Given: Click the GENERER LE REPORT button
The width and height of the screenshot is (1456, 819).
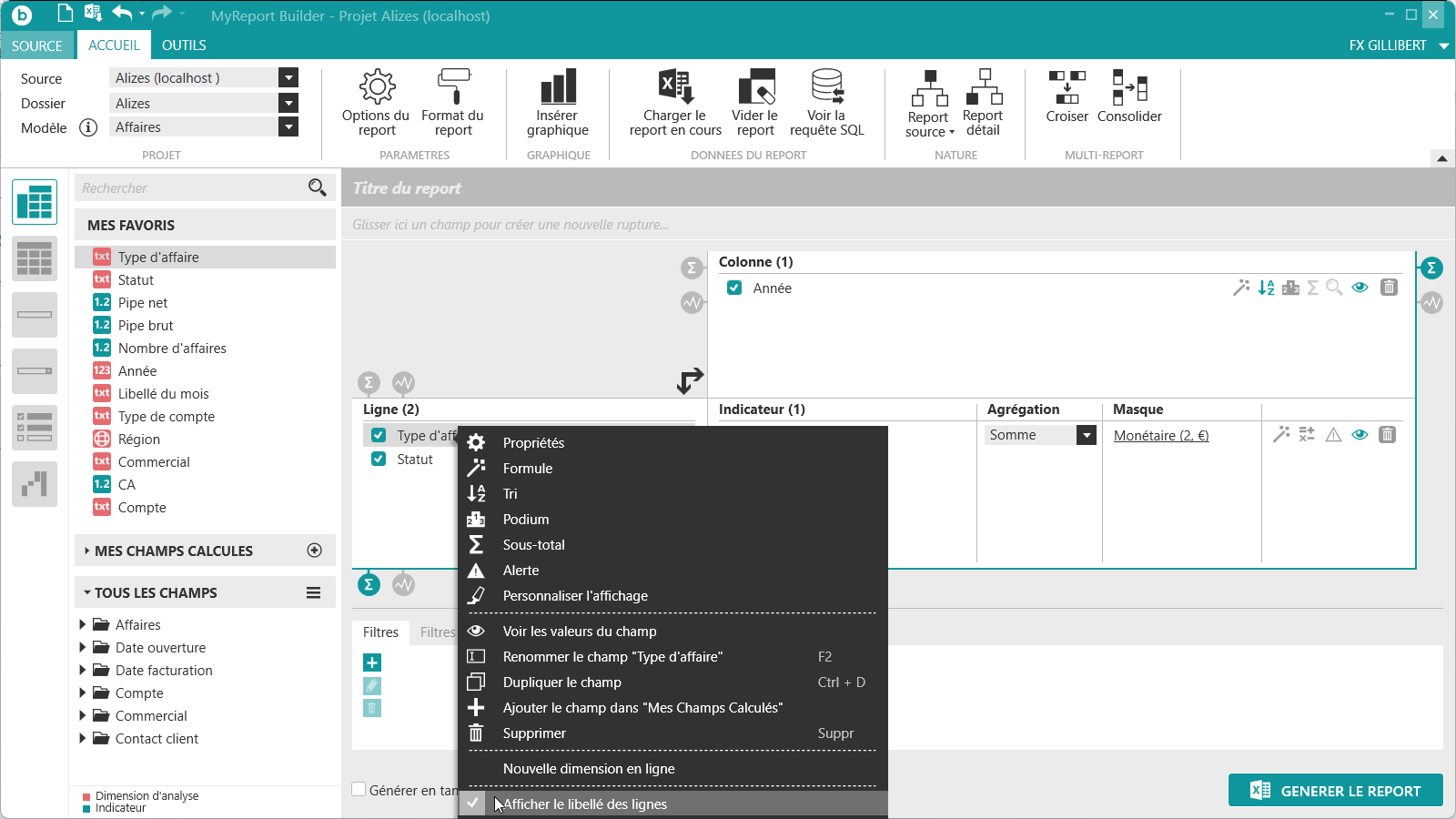Looking at the screenshot, I should tap(1335, 791).
